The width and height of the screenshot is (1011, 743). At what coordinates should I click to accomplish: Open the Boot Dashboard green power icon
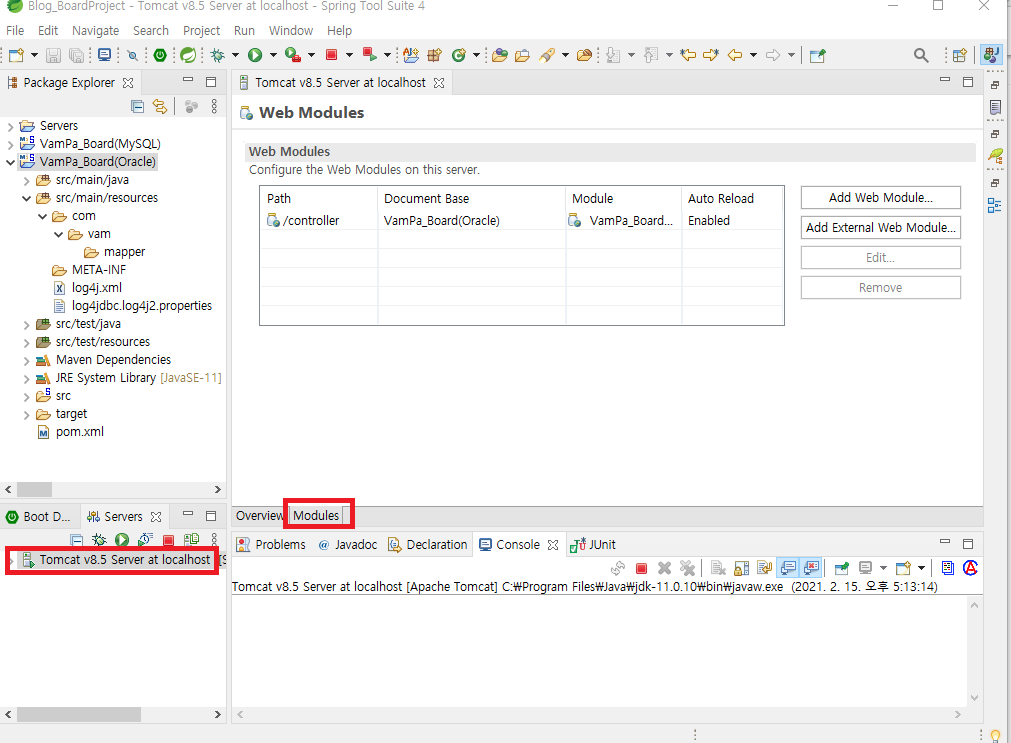160,55
